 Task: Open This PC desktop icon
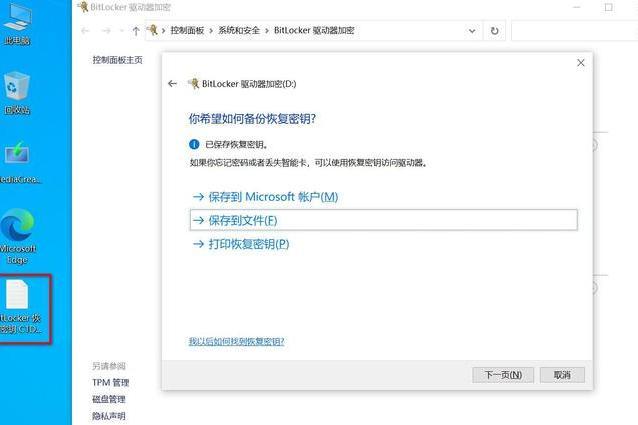click(17, 24)
